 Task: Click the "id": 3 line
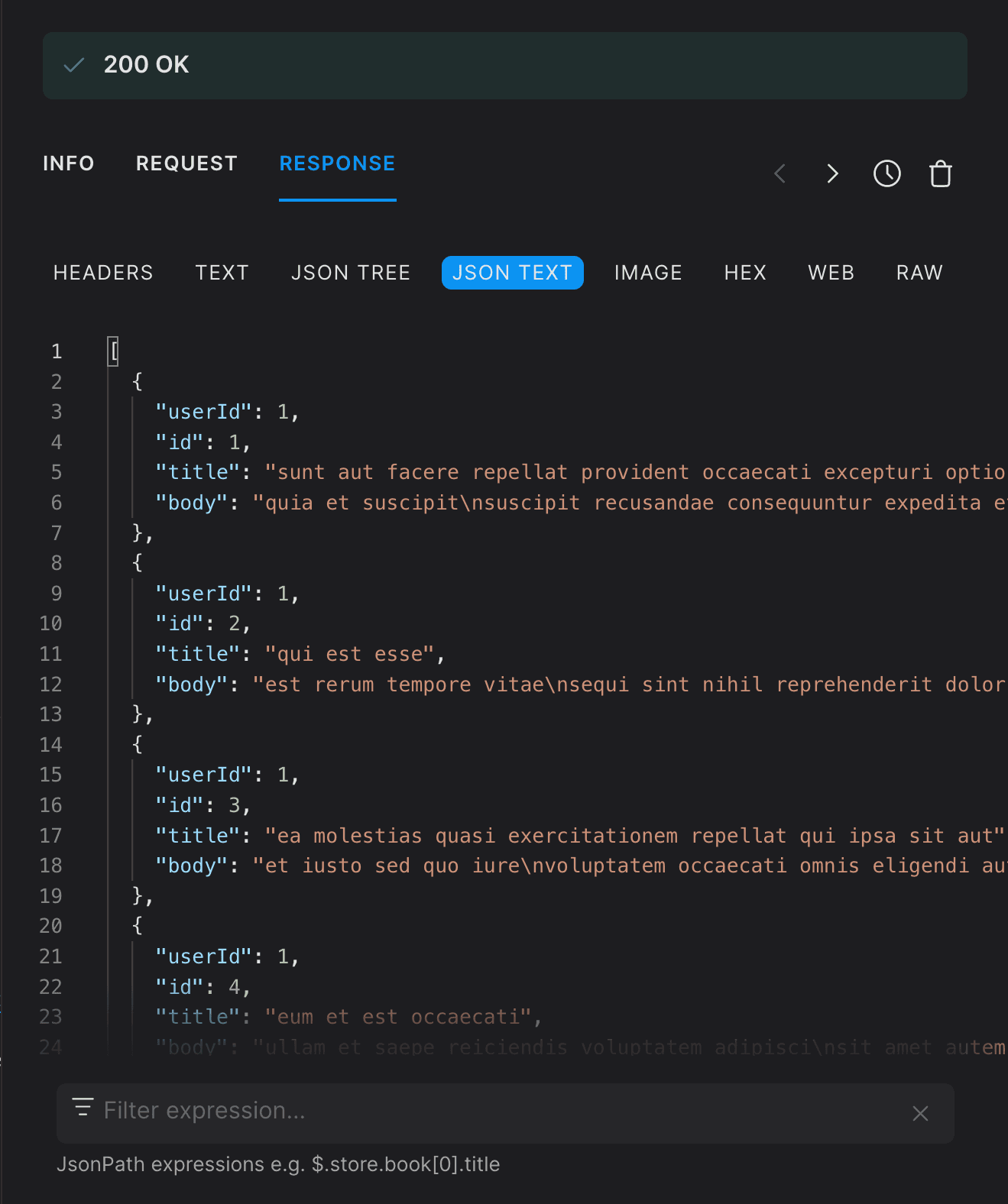coord(203,805)
